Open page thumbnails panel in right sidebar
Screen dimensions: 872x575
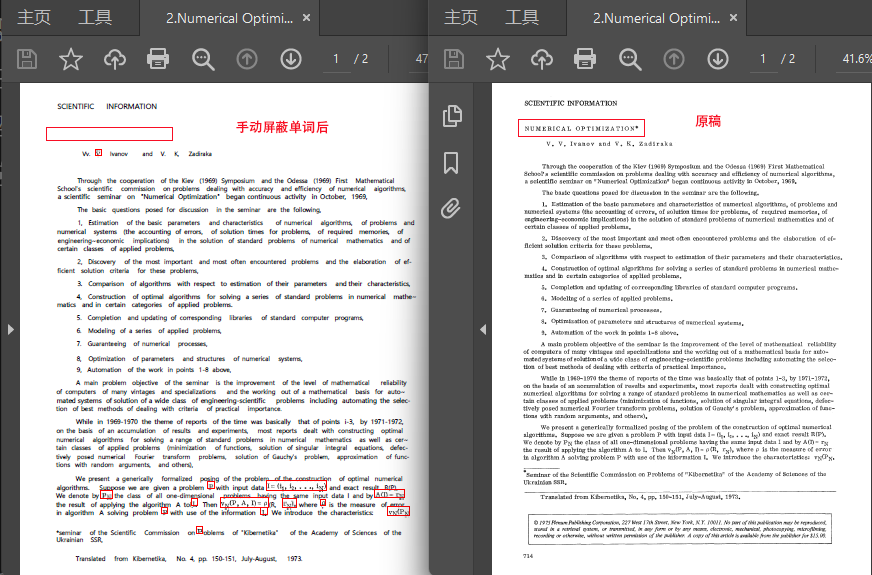(x=452, y=116)
